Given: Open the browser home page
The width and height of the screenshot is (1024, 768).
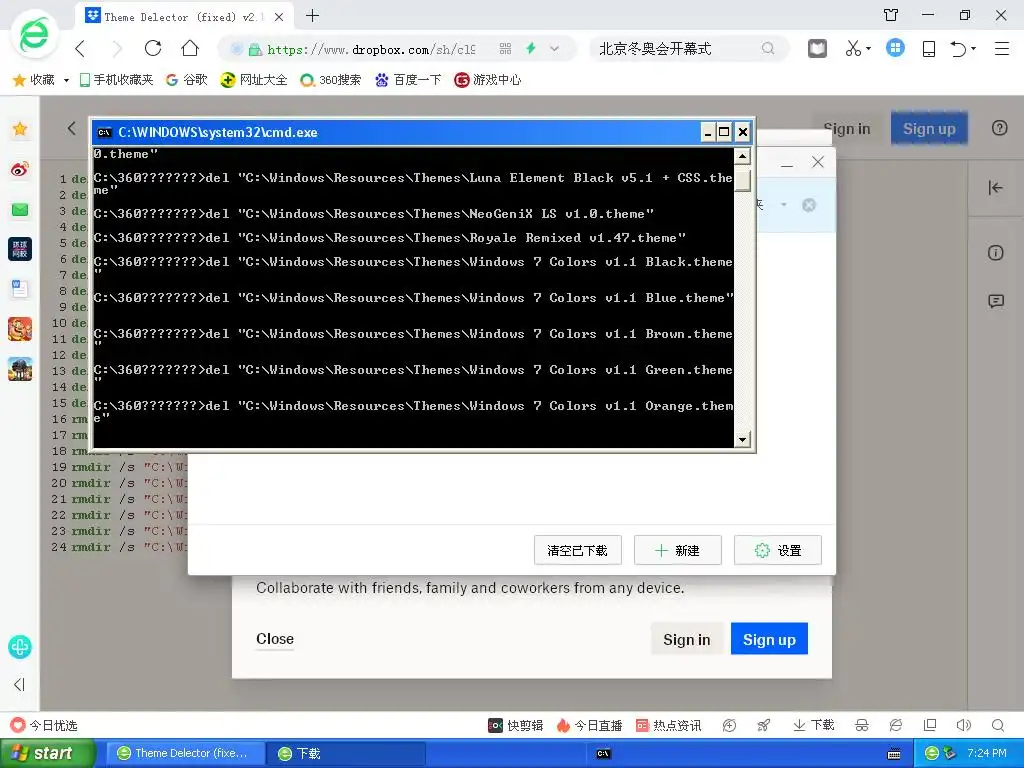Looking at the screenshot, I should tap(190, 48).
